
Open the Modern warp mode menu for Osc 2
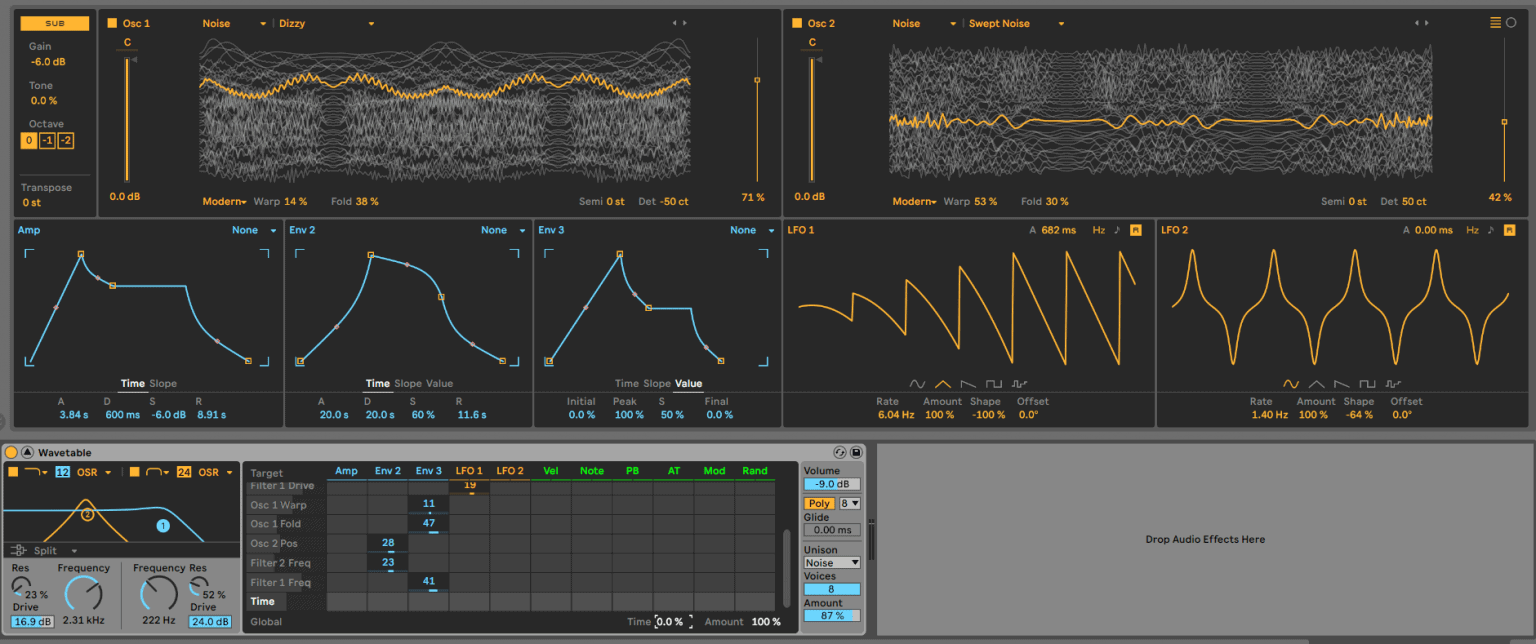[911, 200]
